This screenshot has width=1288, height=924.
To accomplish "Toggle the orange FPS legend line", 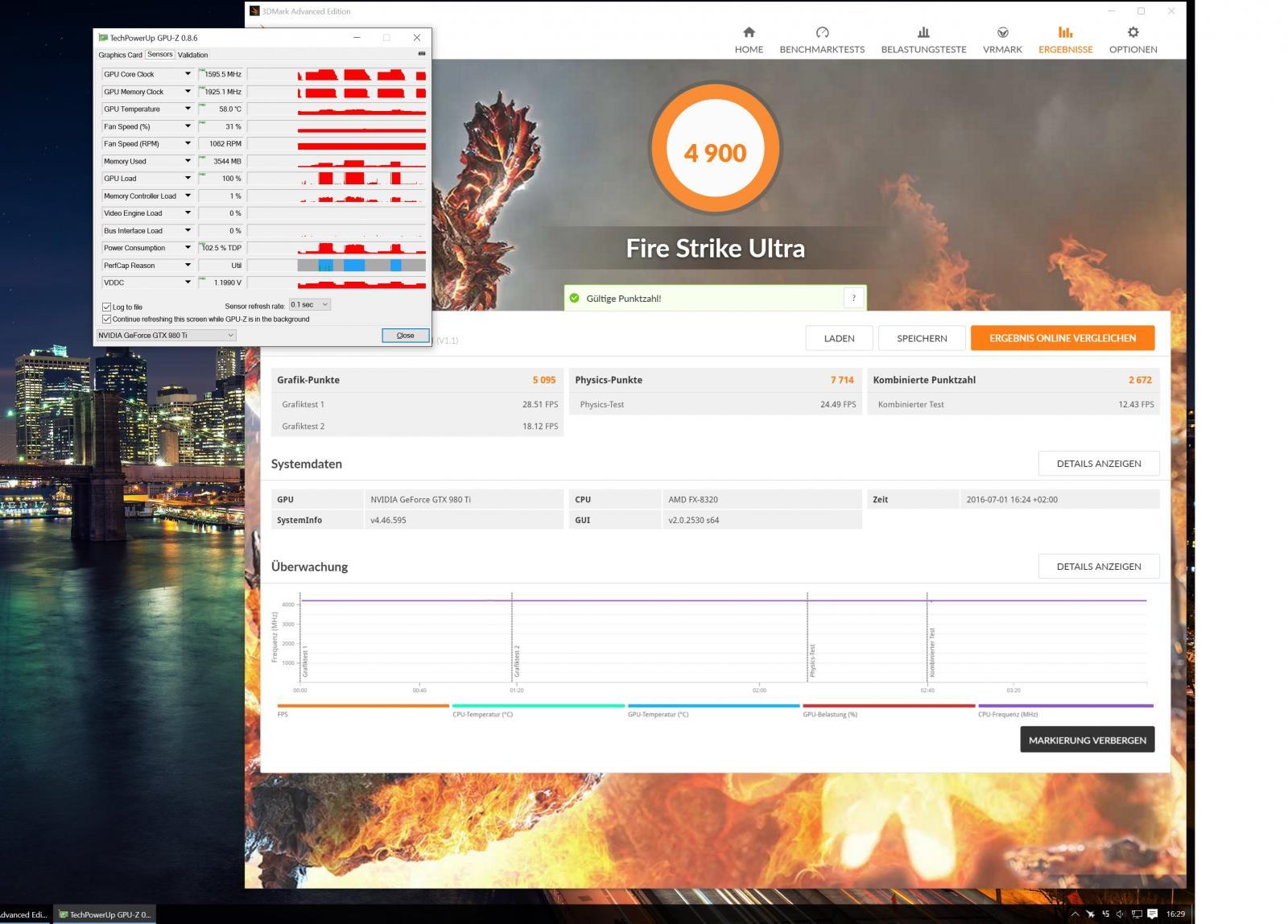I will (363, 706).
